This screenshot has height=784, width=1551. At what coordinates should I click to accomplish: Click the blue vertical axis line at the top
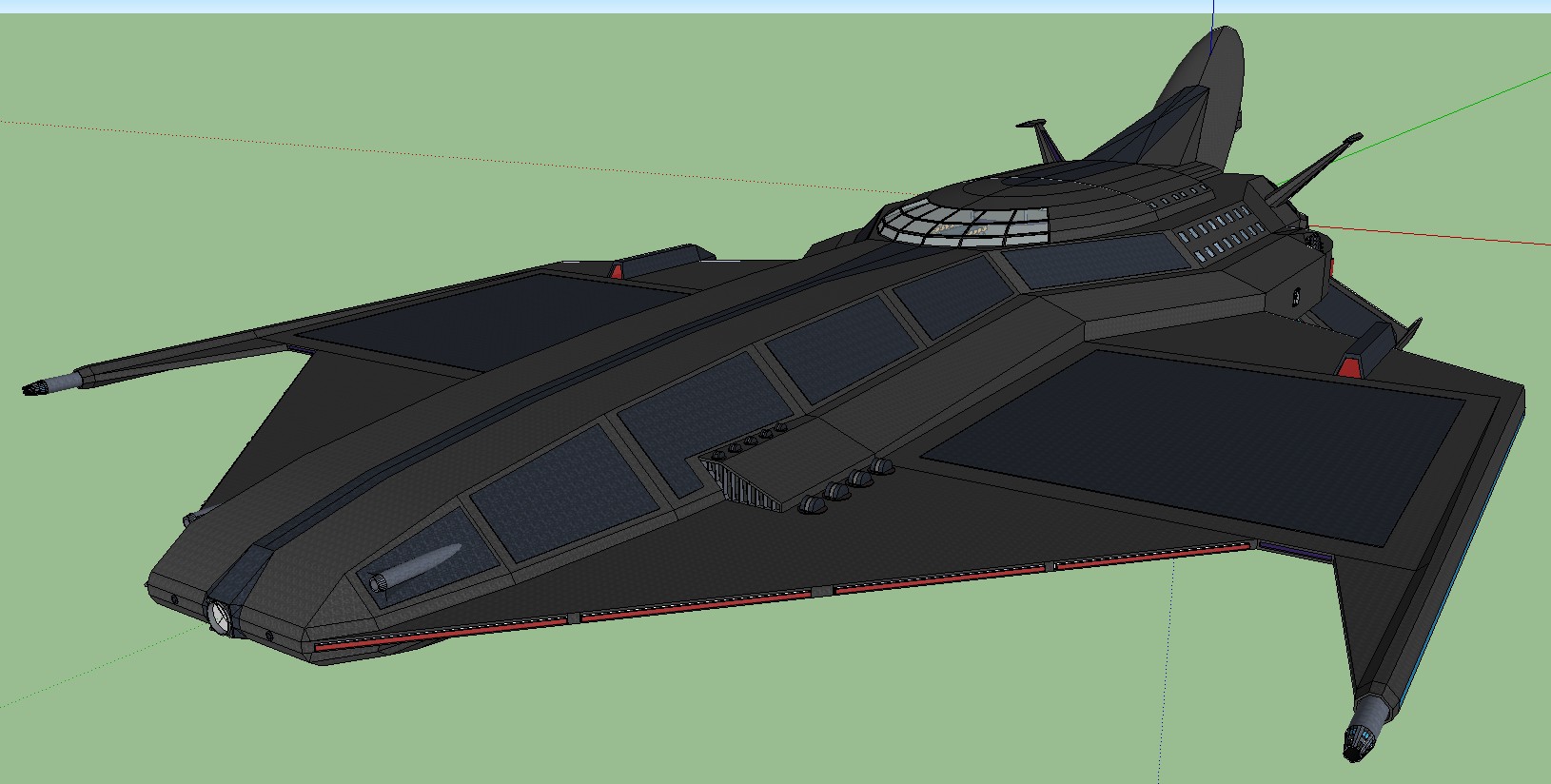[x=1213, y=17]
